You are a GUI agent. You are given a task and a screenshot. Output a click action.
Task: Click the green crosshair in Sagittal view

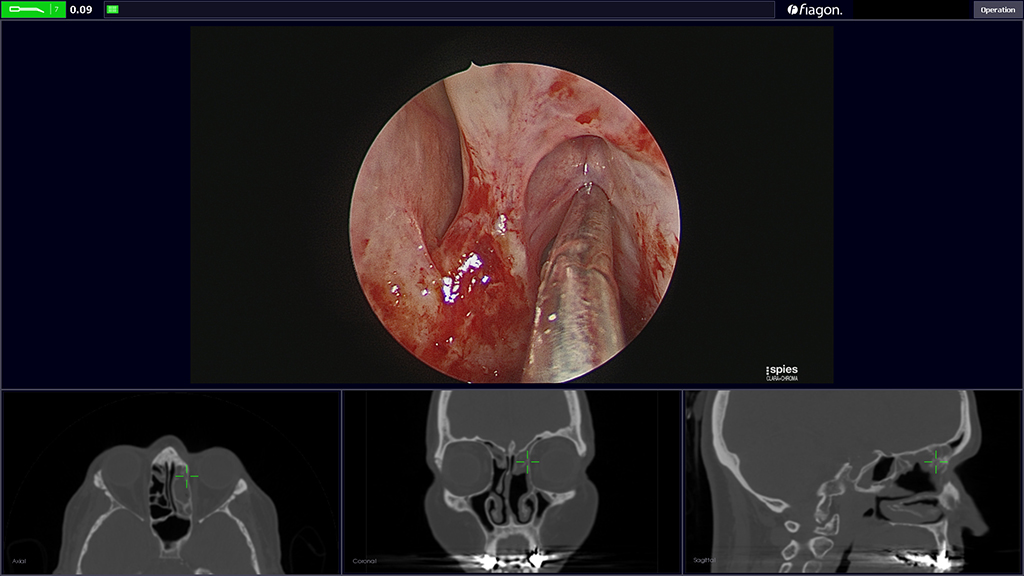click(937, 461)
